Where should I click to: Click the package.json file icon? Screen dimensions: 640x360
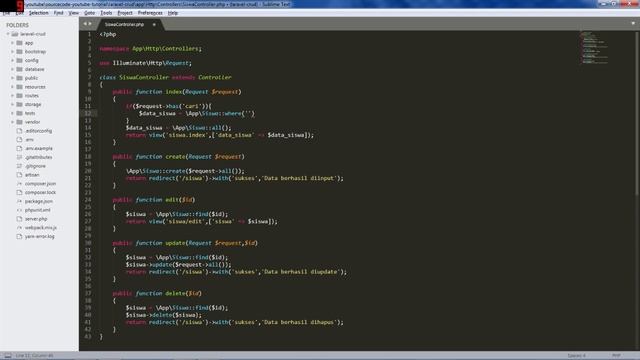19,201
